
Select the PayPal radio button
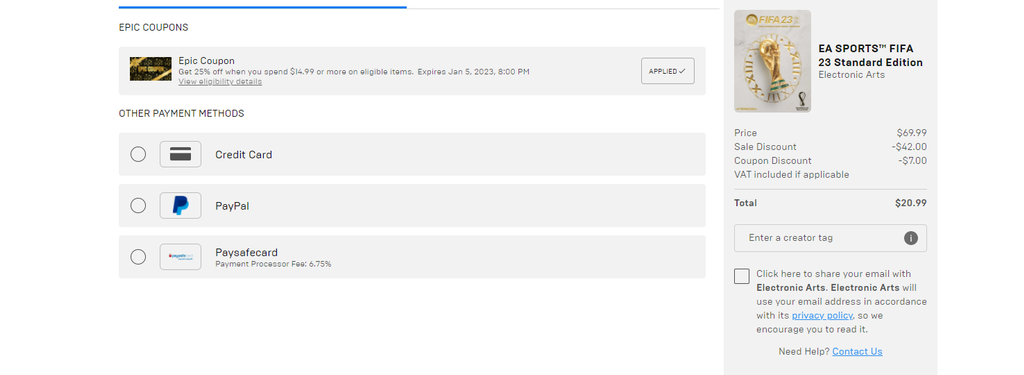pyautogui.click(x=138, y=205)
